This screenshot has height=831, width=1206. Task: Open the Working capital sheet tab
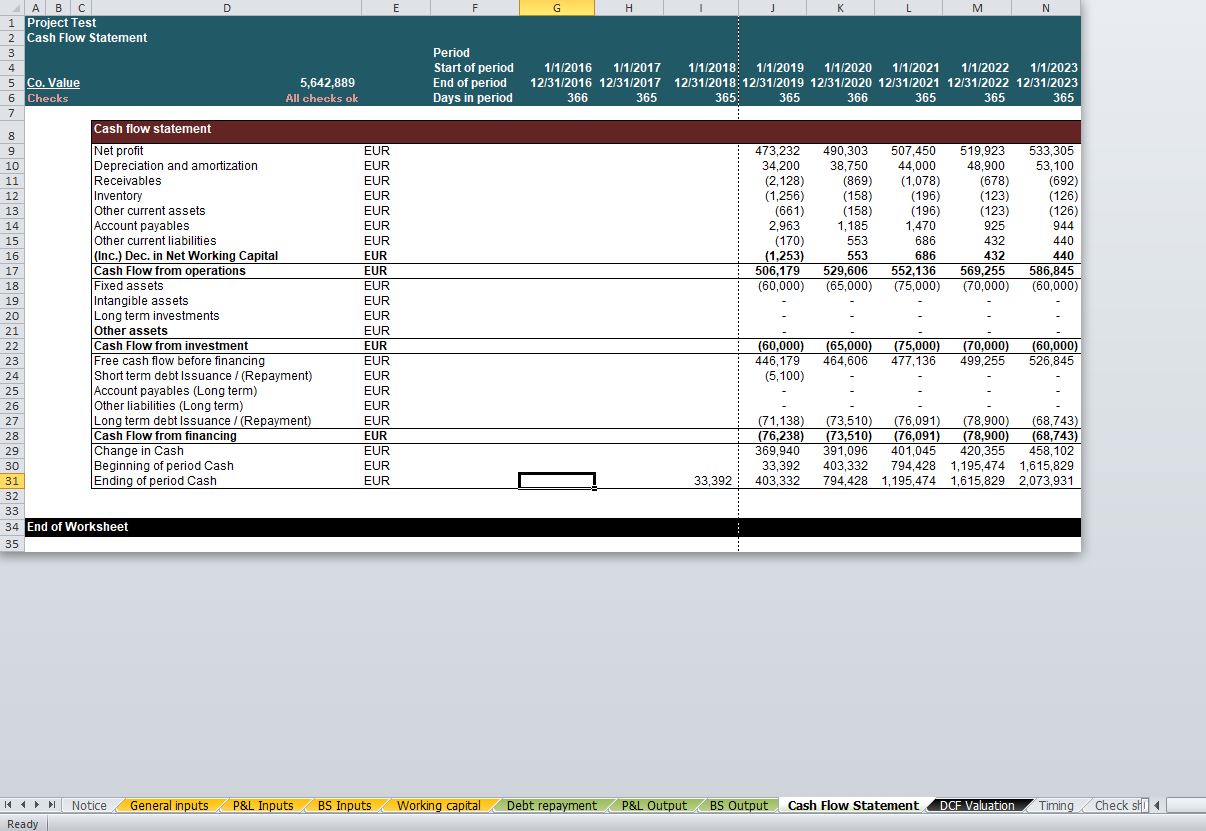[x=439, y=805]
